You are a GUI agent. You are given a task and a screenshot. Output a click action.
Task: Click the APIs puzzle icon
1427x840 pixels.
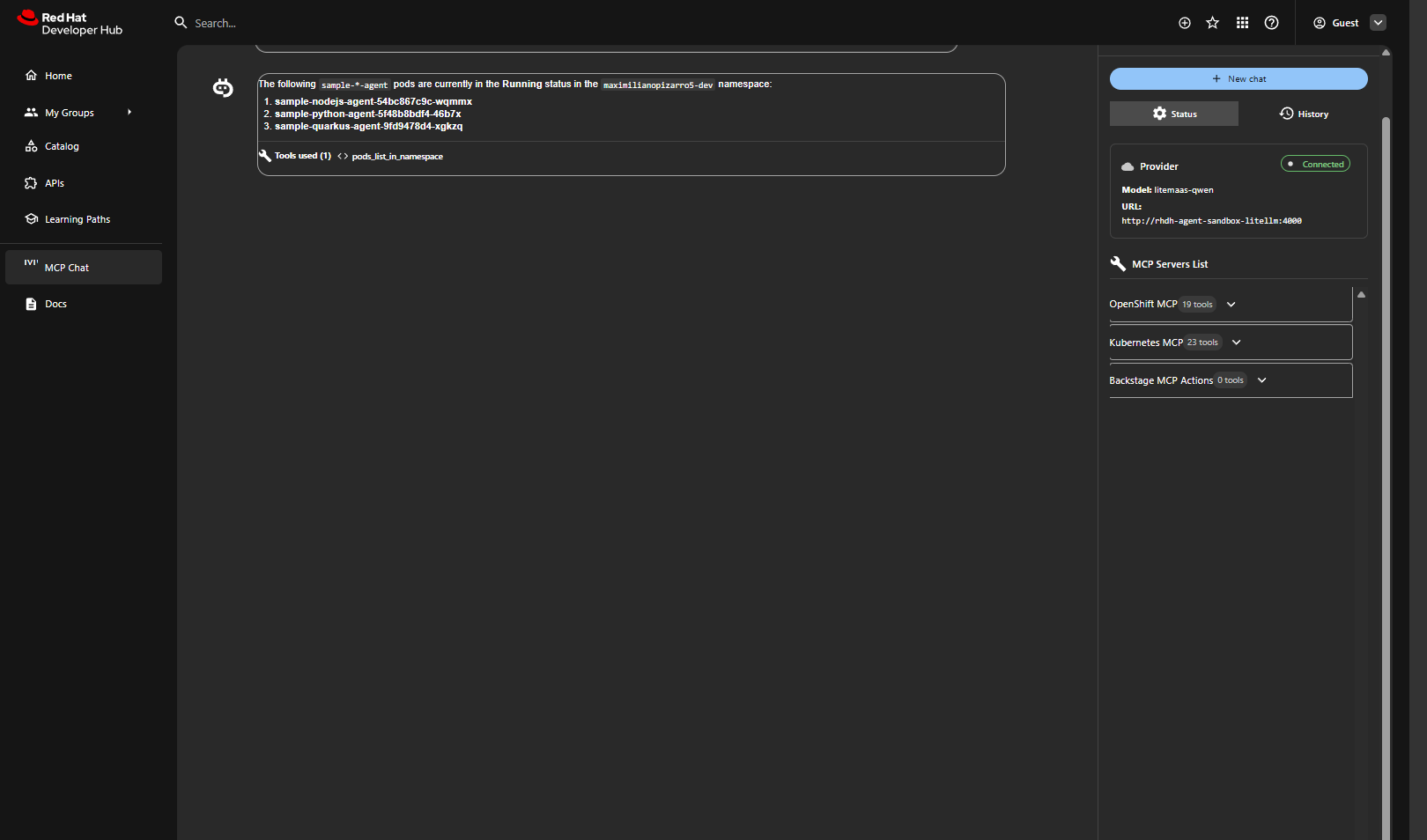point(31,183)
